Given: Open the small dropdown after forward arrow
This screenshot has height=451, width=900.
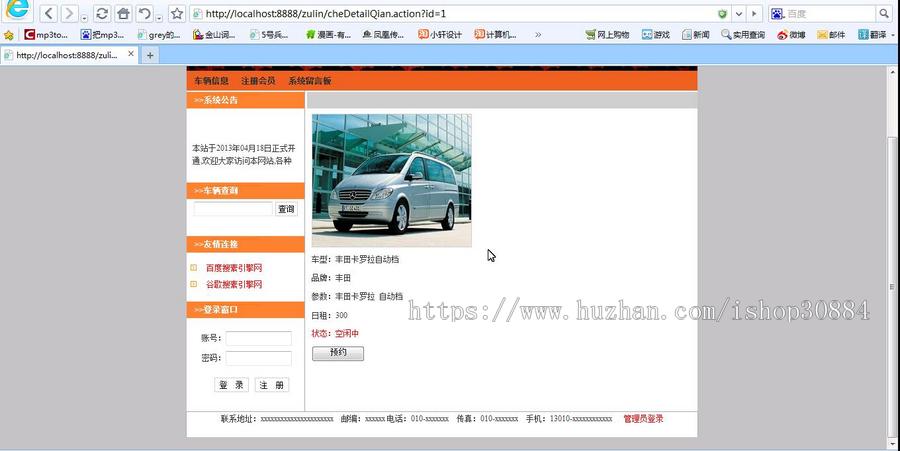Looking at the screenshot, I should pos(84,17).
